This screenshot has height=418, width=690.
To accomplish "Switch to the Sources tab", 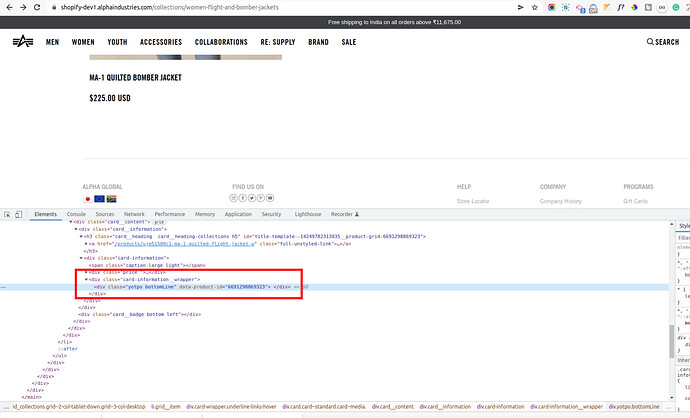I will 105,214.
